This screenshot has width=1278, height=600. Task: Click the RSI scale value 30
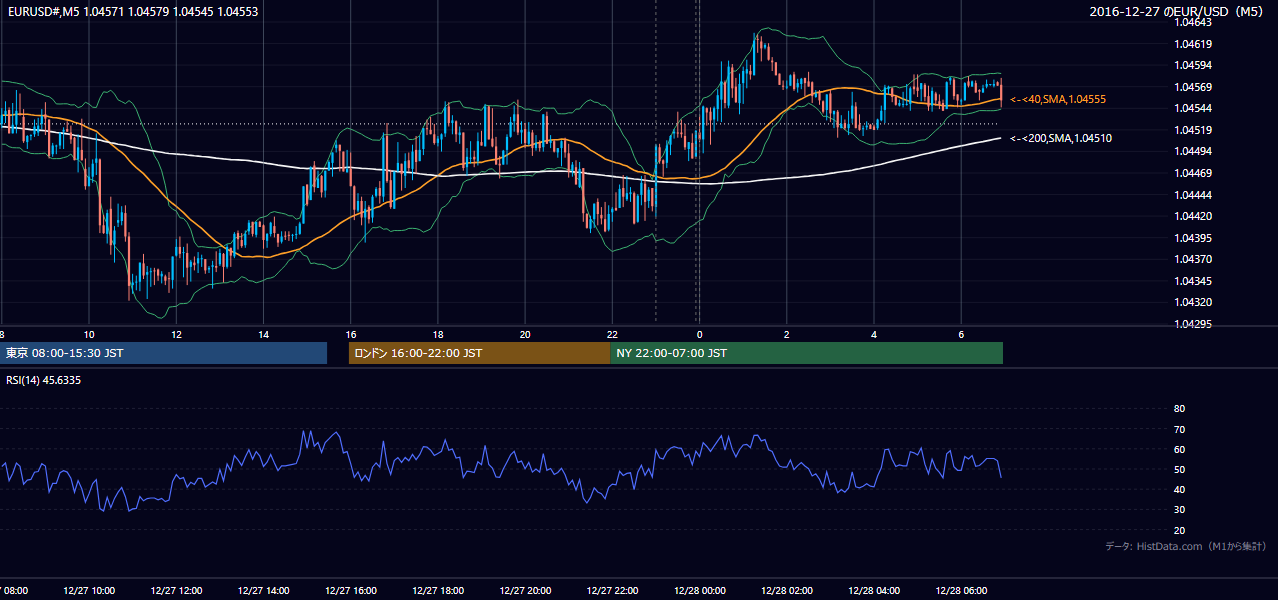(x=1179, y=510)
